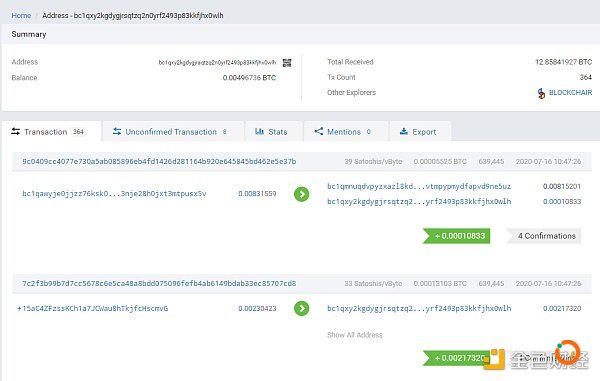Select the Other Explorers label

[x=351, y=93]
